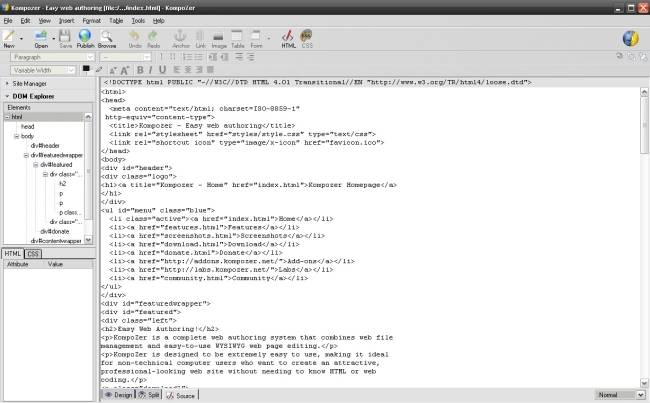Open the Normal dropdown in status bar

(x=620, y=395)
